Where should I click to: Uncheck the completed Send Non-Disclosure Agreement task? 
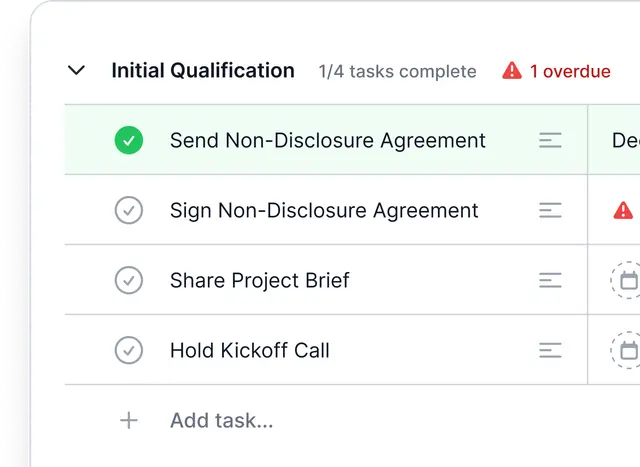[x=128, y=141]
